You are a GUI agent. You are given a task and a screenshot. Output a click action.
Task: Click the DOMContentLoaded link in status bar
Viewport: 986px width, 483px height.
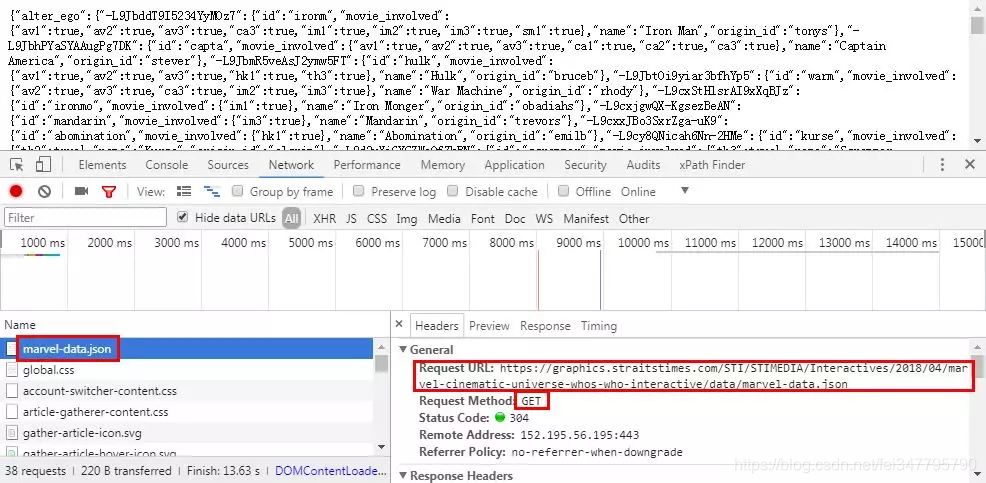pyautogui.click(x=330, y=470)
